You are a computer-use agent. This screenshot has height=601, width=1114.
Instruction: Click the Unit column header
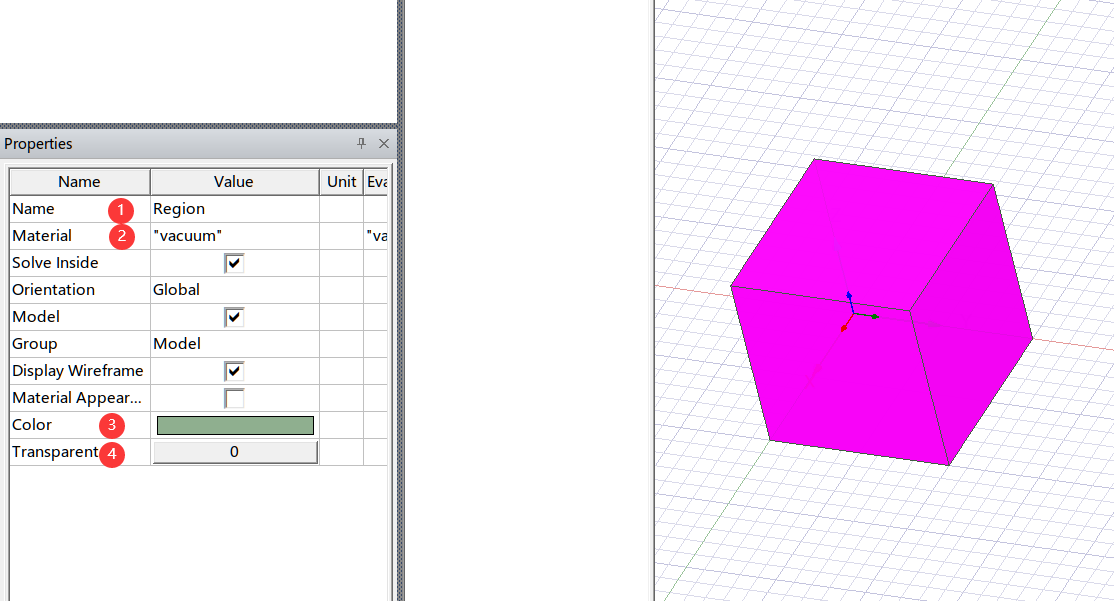pos(341,181)
